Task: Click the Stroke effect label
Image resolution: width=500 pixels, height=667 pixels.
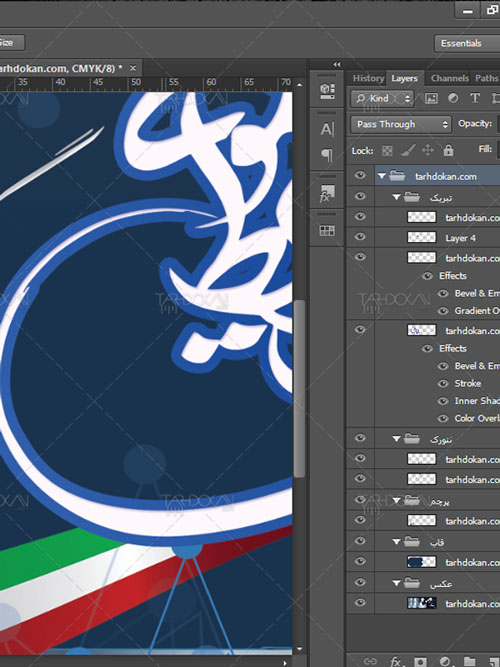Action: click(x=468, y=383)
